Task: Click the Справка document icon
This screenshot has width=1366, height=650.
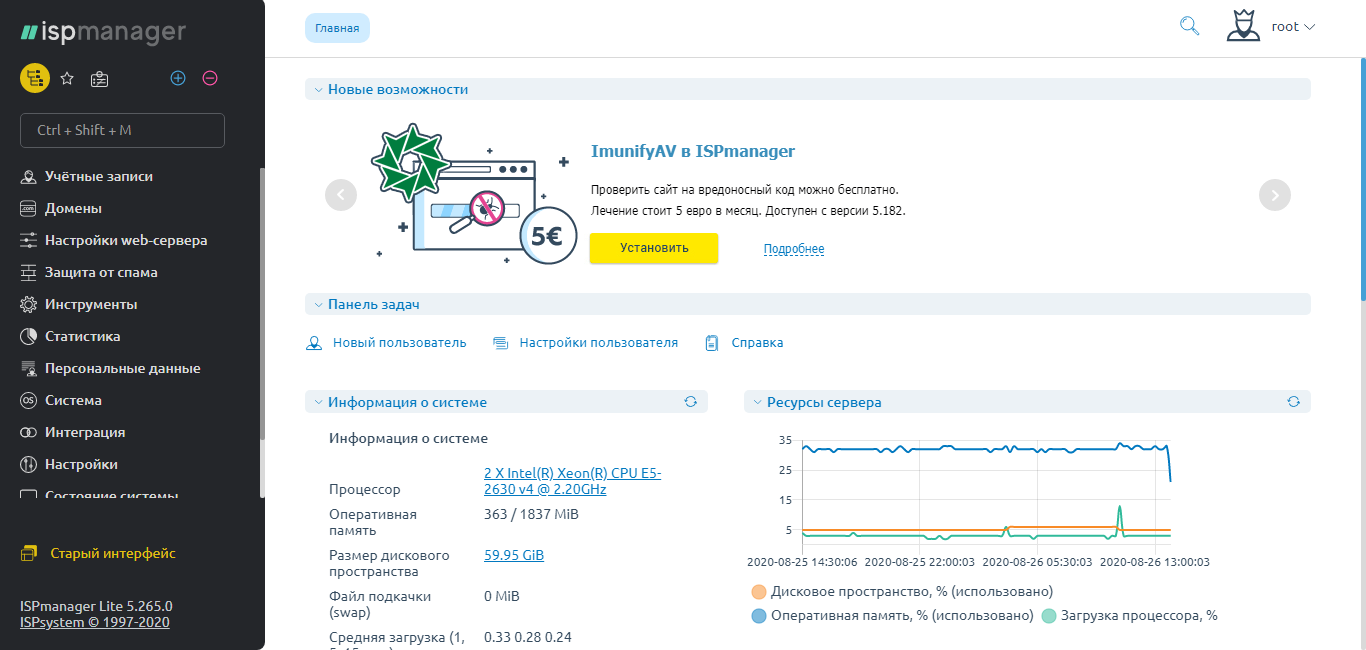Action: (712, 343)
